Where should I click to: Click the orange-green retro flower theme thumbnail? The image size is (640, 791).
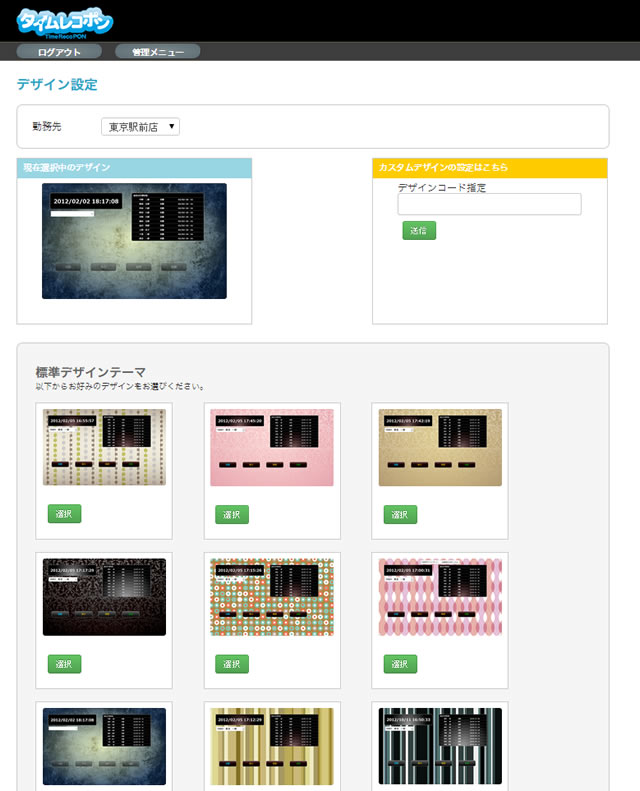272,596
